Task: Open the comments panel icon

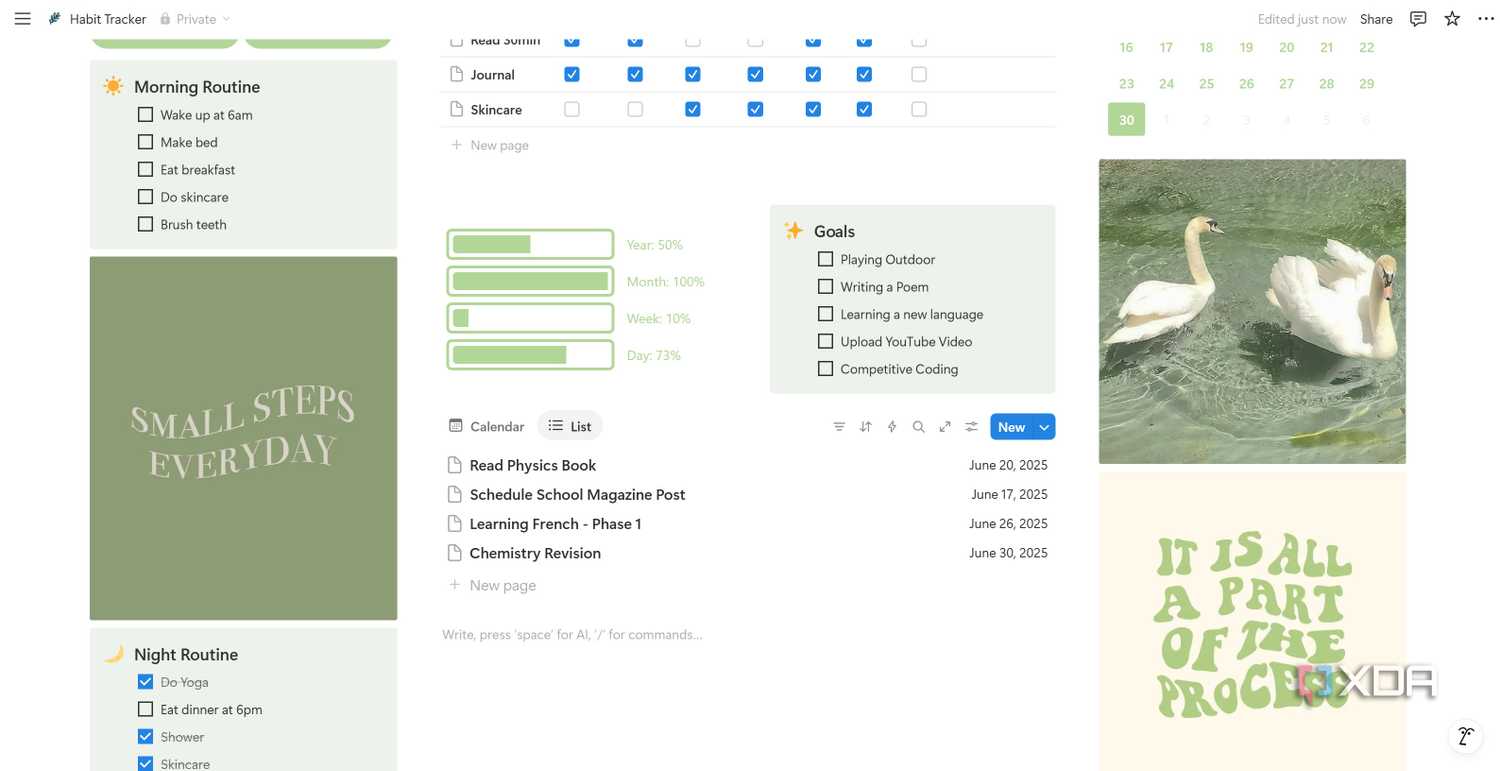Action: (x=1418, y=19)
